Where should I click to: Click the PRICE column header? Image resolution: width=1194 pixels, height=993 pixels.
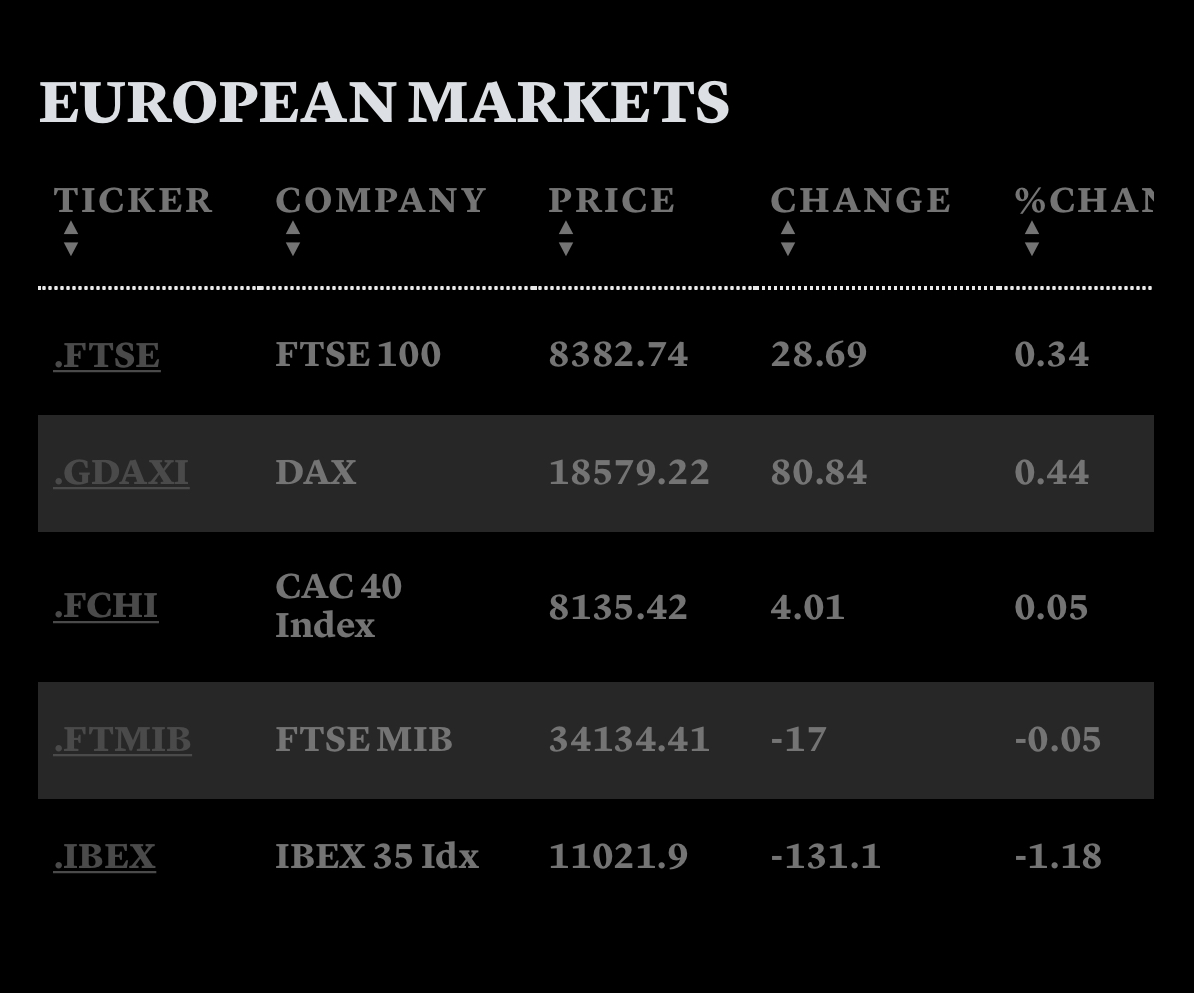click(x=611, y=200)
